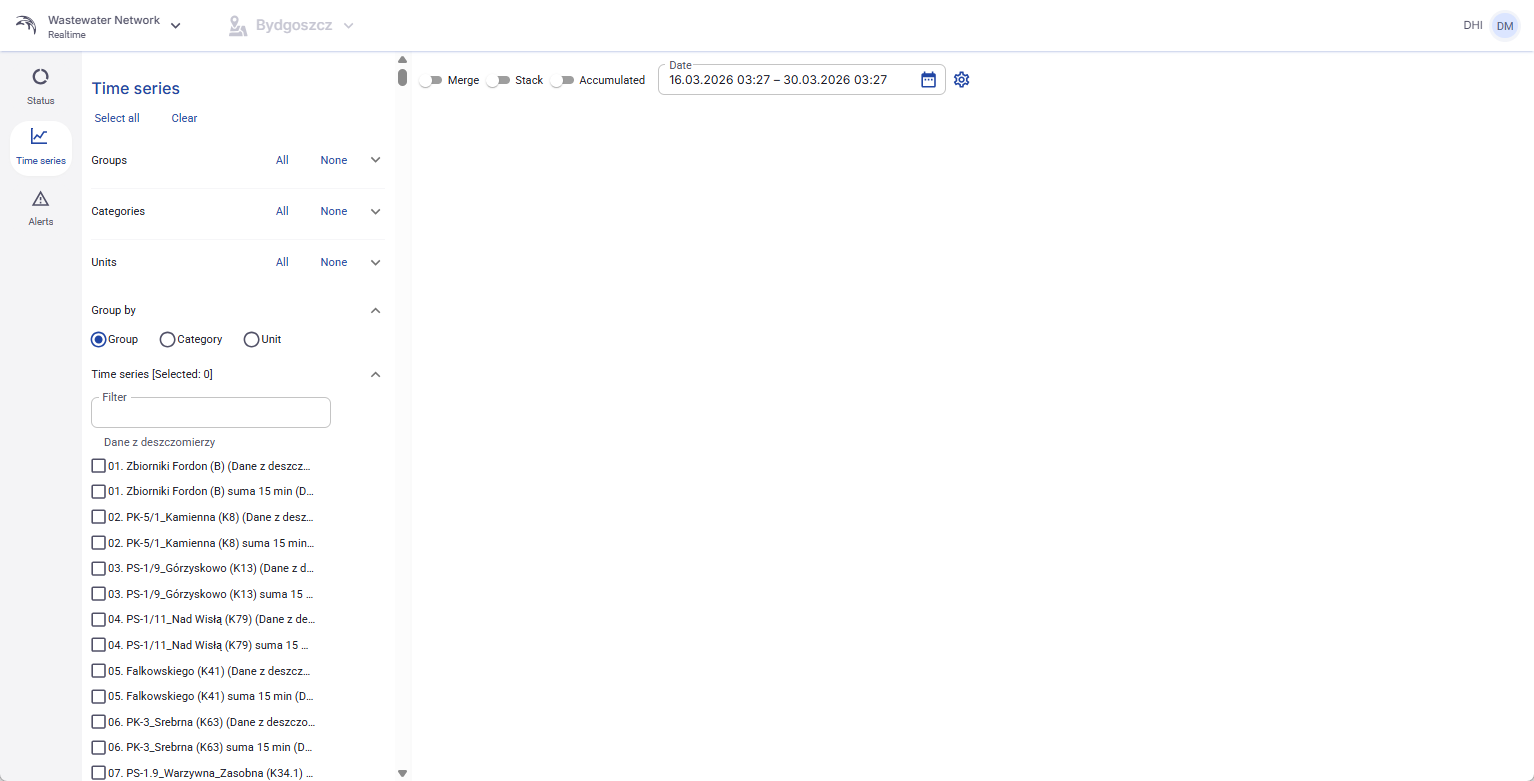The height and width of the screenshot is (781, 1534).
Task: Check 06. PK-3_Srebrna (K63) suma 15 min
Action: (98, 747)
